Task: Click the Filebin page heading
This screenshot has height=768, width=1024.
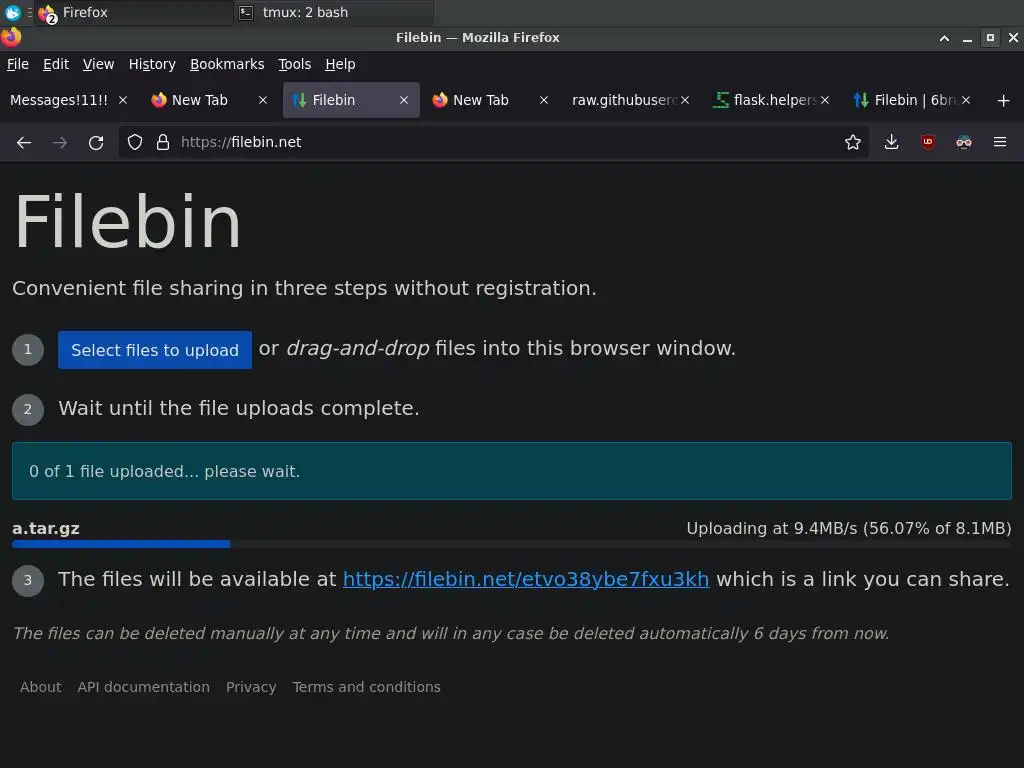Action: tap(128, 222)
